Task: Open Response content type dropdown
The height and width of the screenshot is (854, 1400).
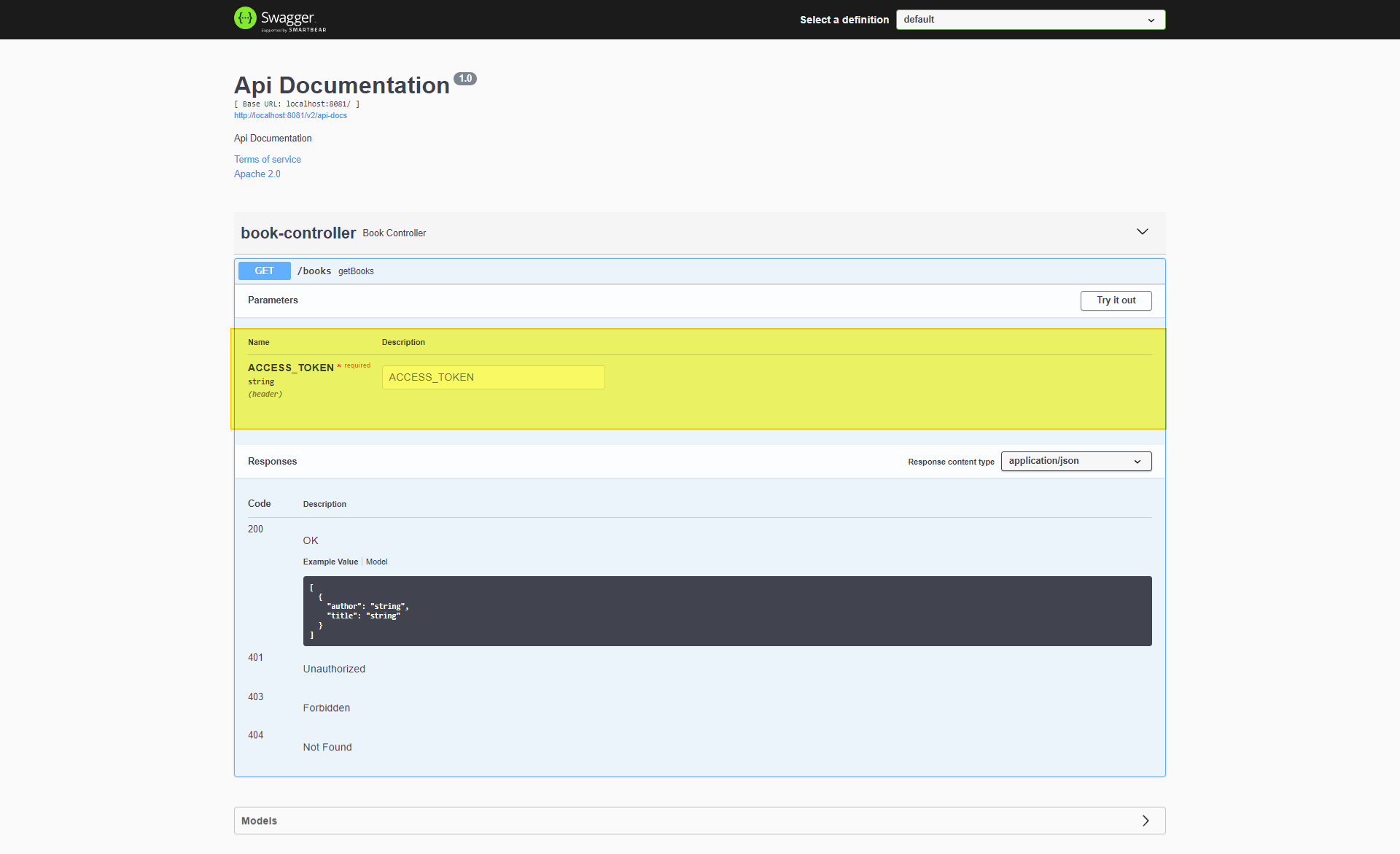Action: pos(1076,461)
